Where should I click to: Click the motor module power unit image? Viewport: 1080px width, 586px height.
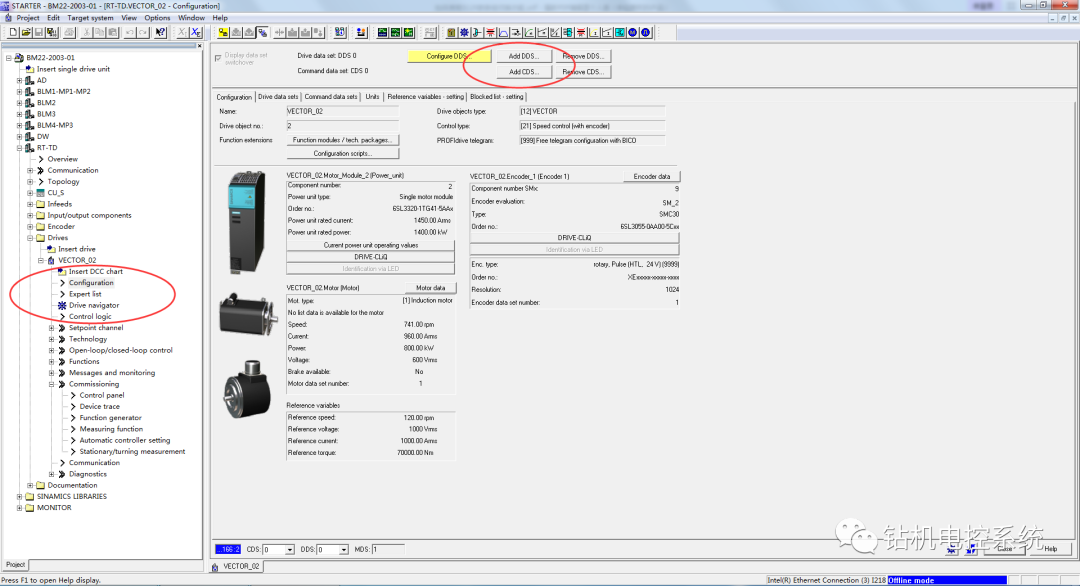click(247, 222)
